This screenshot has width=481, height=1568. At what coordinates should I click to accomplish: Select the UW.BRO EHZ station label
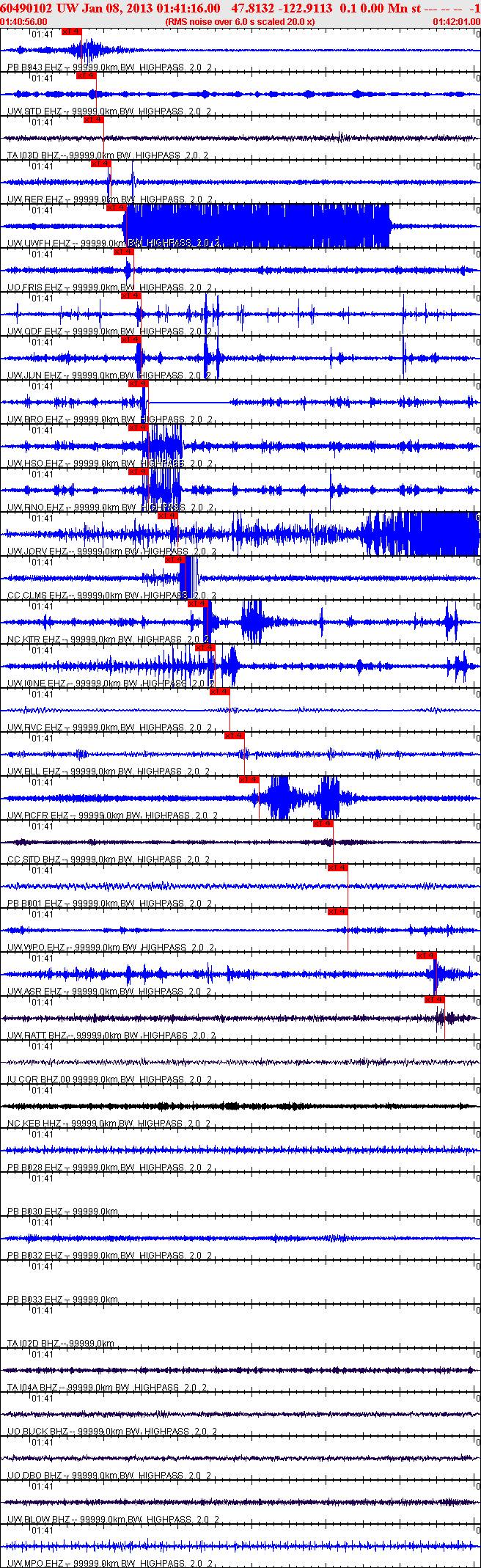click(x=110, y=420)
